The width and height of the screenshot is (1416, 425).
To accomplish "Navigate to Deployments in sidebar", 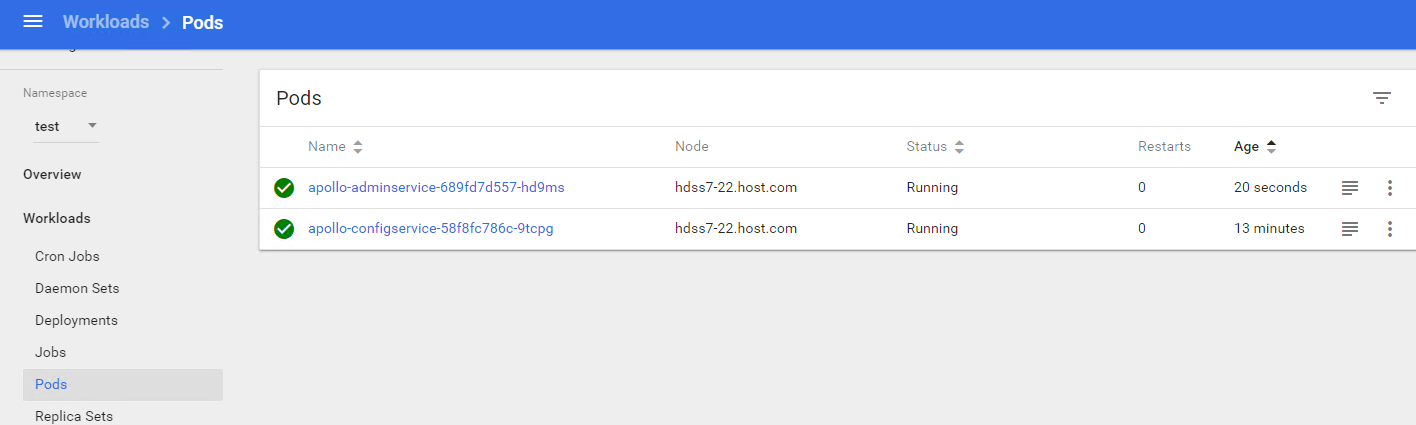I will (76, 320).
